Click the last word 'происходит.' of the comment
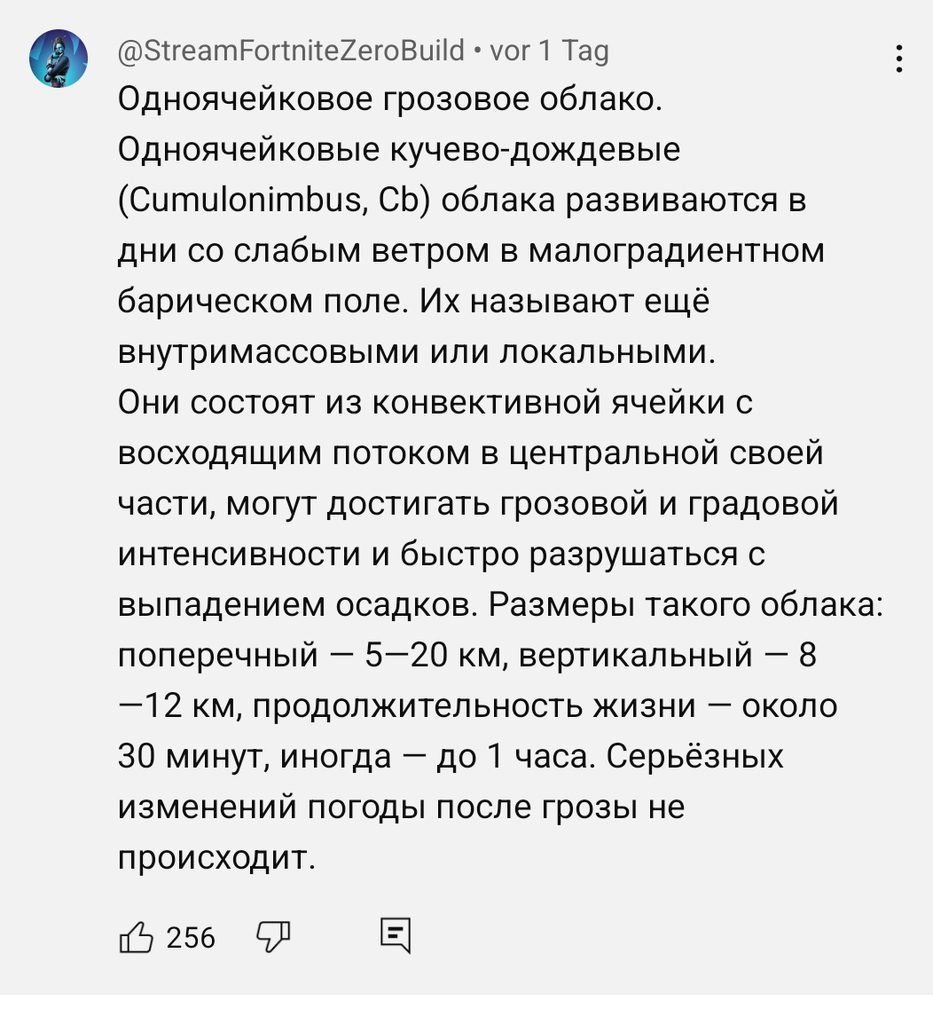 [x=217, y=858]
